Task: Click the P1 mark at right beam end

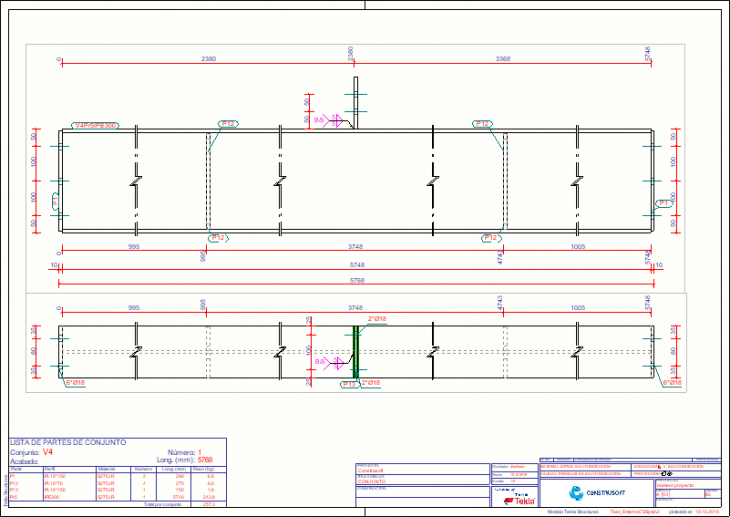Action: coord(661,203)
